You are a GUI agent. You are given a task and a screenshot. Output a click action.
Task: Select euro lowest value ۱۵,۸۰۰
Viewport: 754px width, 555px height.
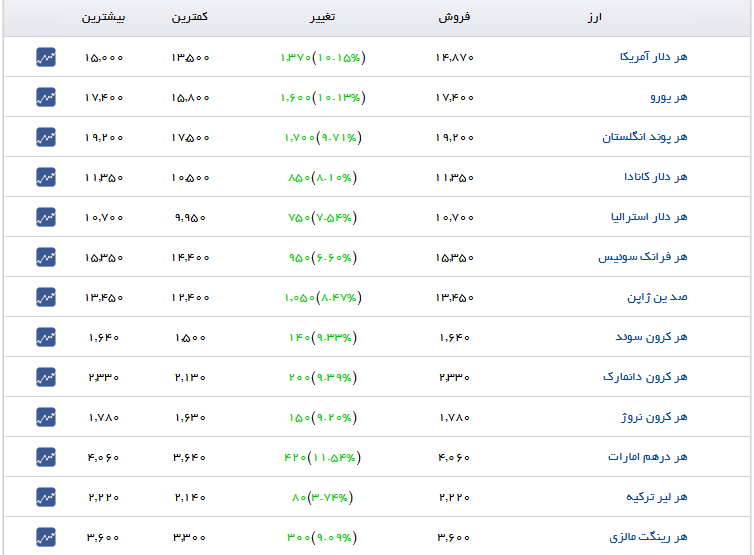pos(190,98)
